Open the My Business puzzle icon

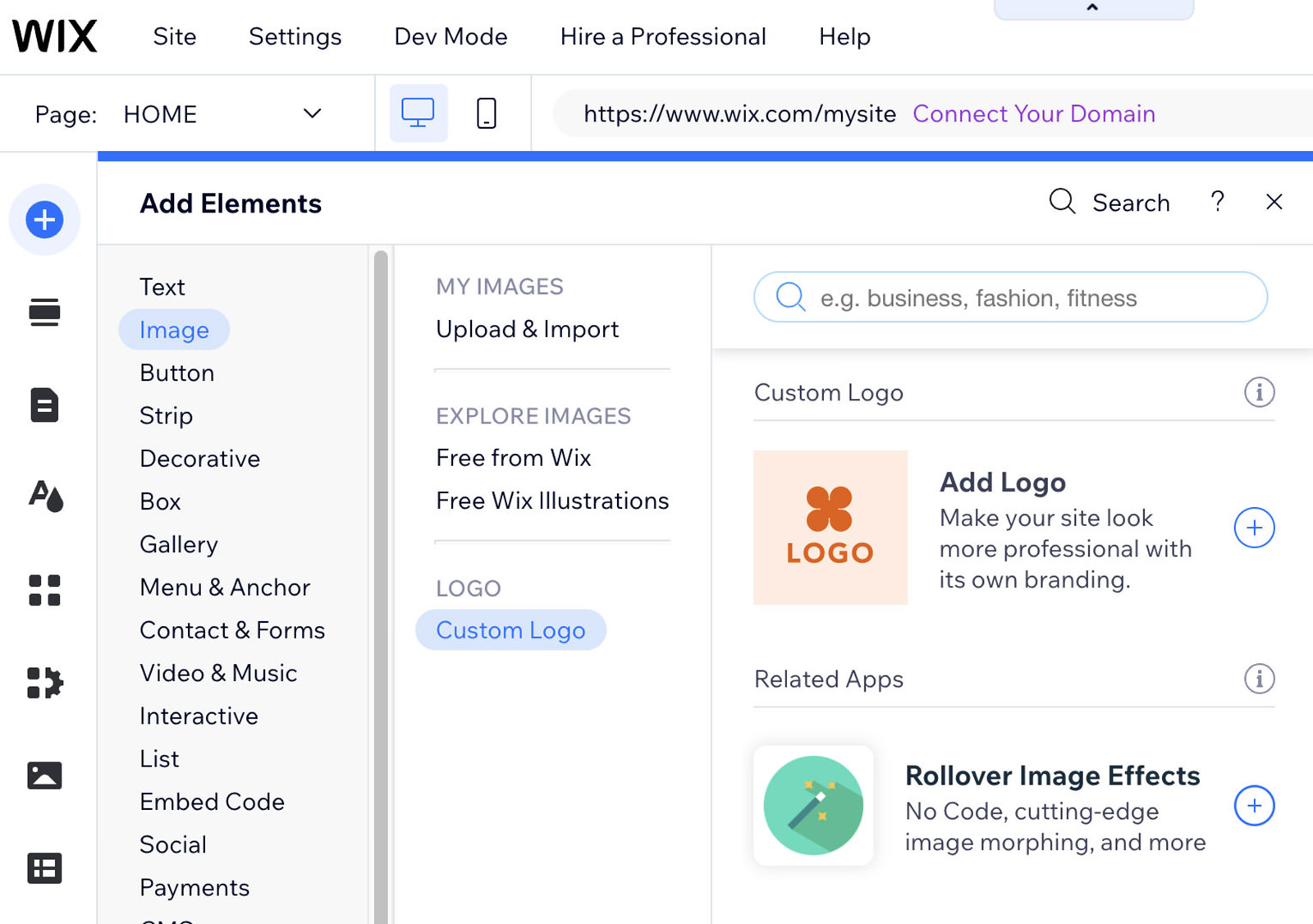click(44, 683)
